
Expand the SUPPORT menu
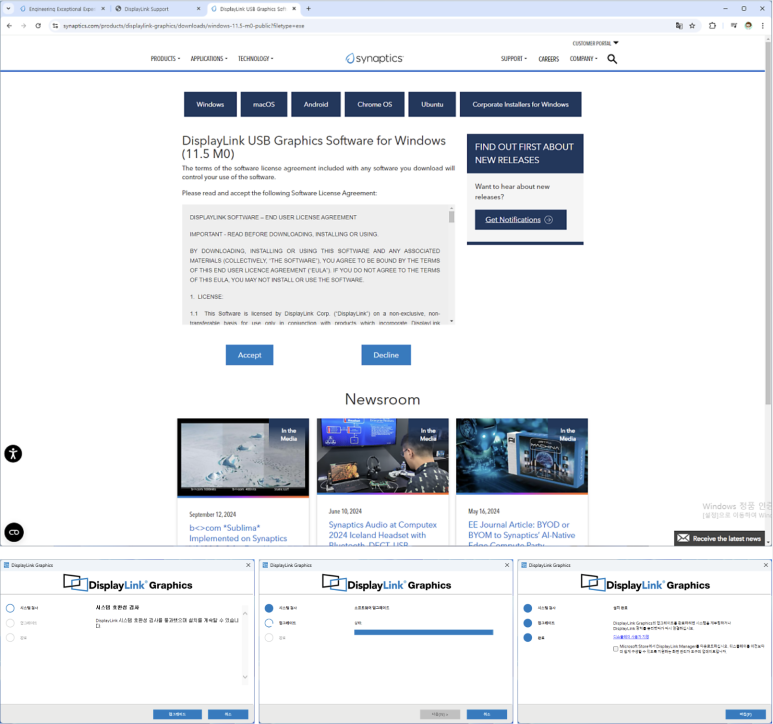[x=514, y=59]
